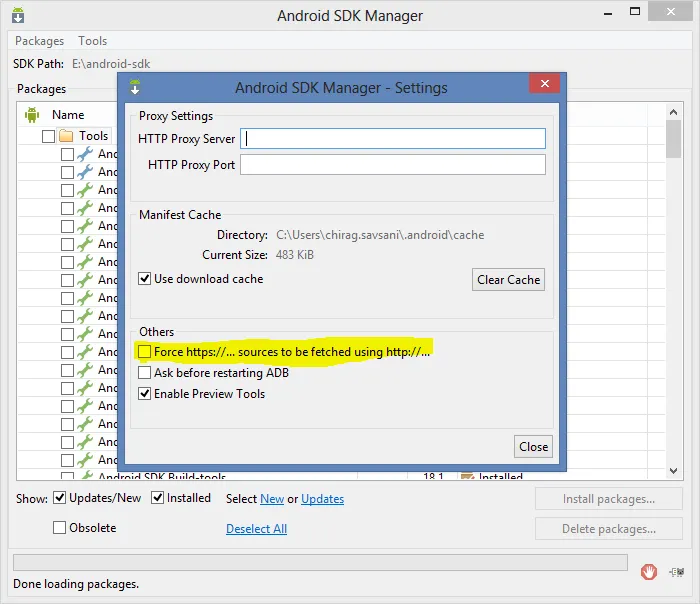Toggle the Updates/New show filter checkbox
700x604 pixels.
59,497
